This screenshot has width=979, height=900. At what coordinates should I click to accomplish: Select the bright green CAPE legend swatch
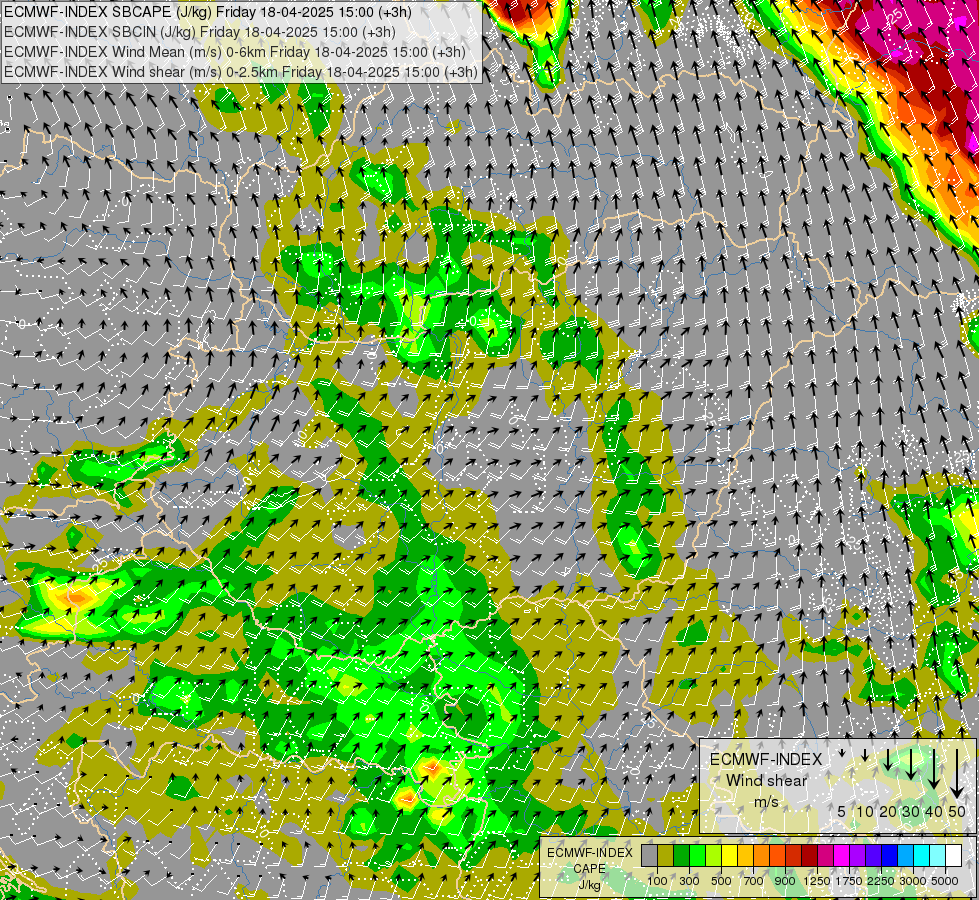[x=698, y=855]
